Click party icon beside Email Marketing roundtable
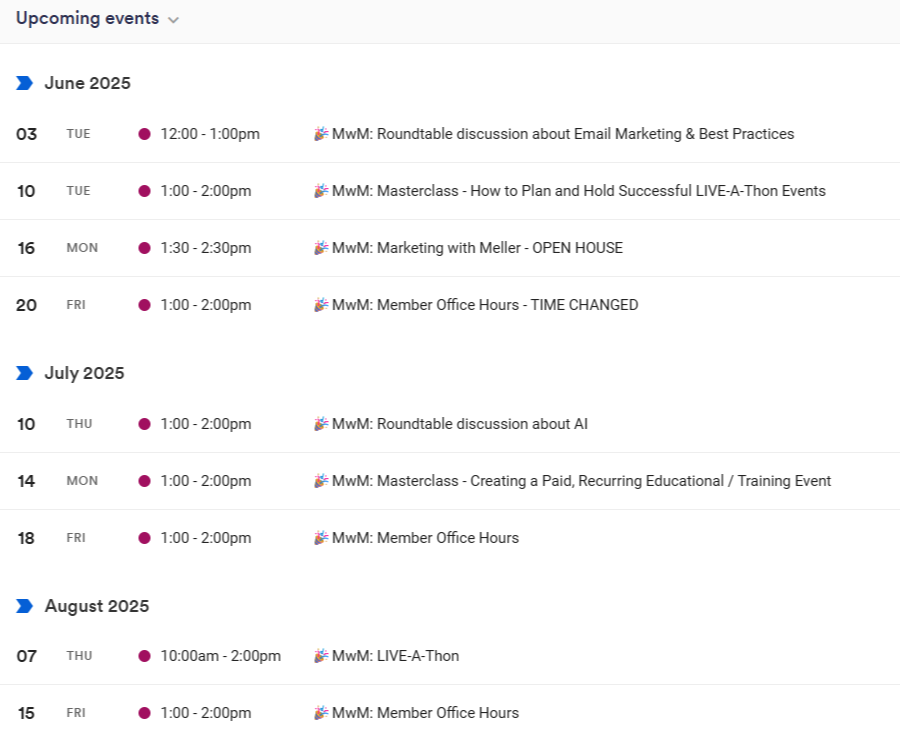Screen dimensions: 901x746 pyautogui.click(x=321, y=134)
